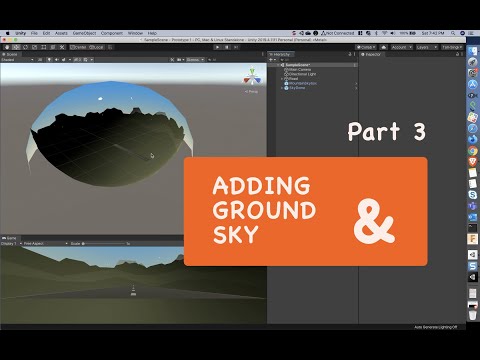Toggle the Center pivot mode button

pyautogui.click(x=78, y=47)
